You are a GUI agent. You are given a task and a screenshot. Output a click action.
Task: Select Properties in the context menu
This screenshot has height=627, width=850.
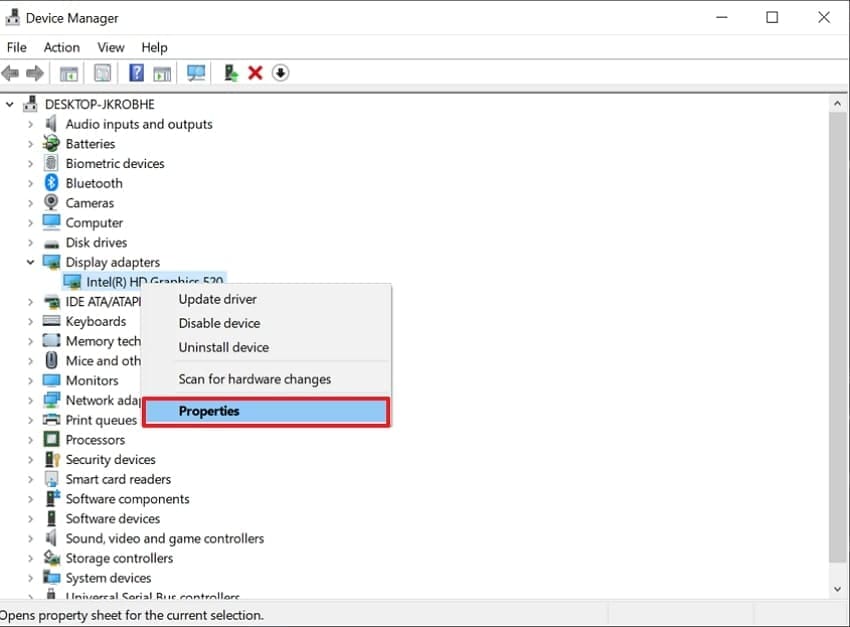[x=266, y=411]
